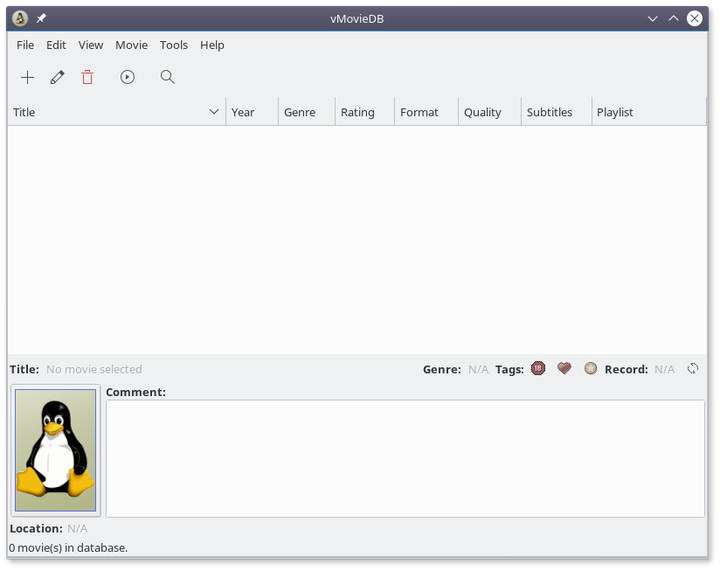Open the File menu
720x571 pixels.
pyautogui.click(x=25, y=45)
